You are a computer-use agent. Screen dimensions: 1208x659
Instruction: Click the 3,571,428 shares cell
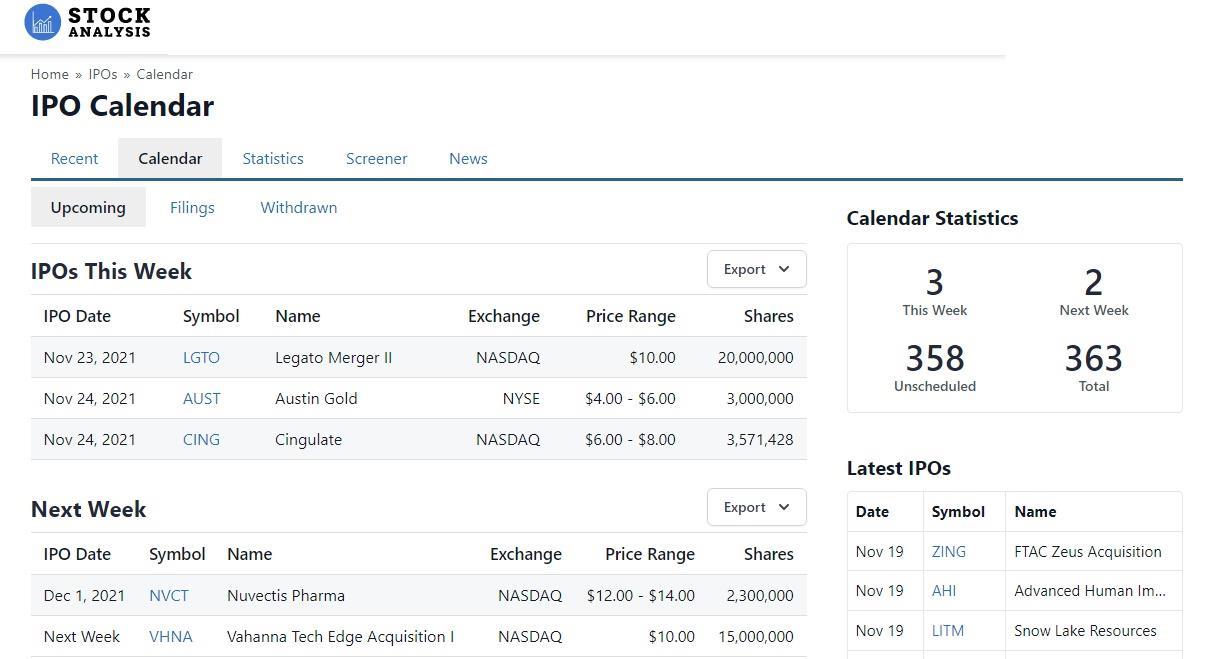pos(760,439)
